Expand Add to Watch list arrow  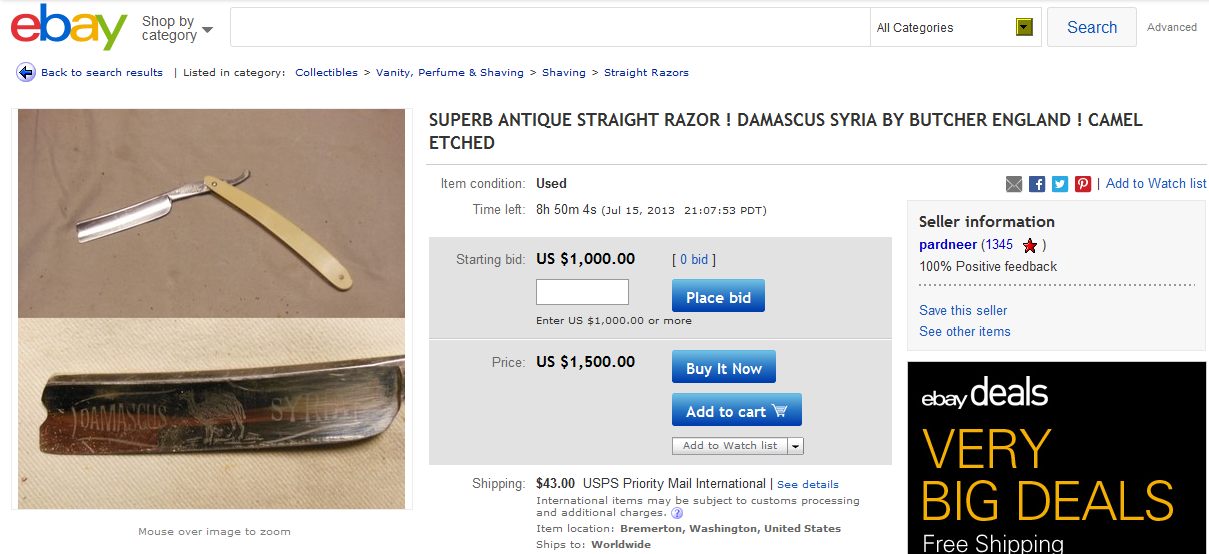click(796, 446)
